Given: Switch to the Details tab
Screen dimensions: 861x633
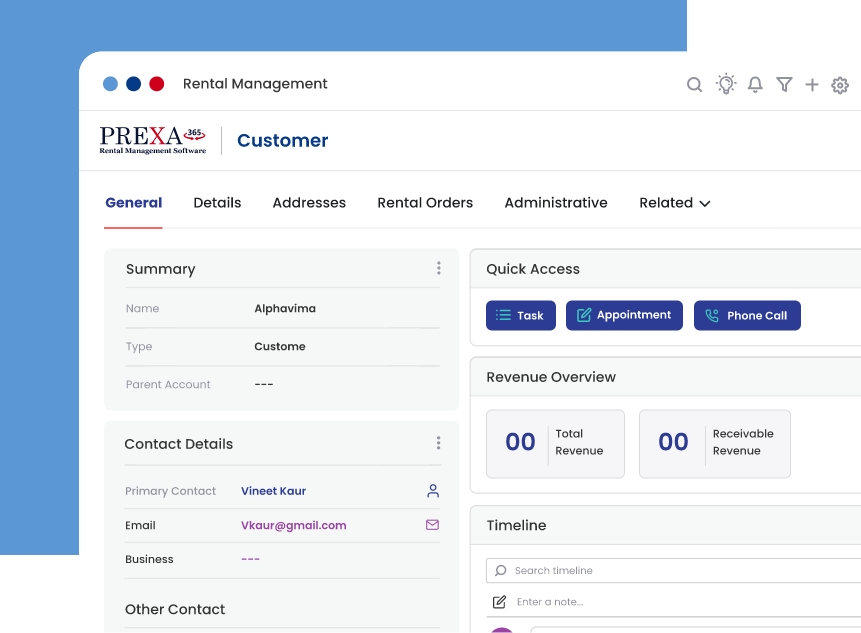Looking at the screenshot, I should click(x=217, y=203).
